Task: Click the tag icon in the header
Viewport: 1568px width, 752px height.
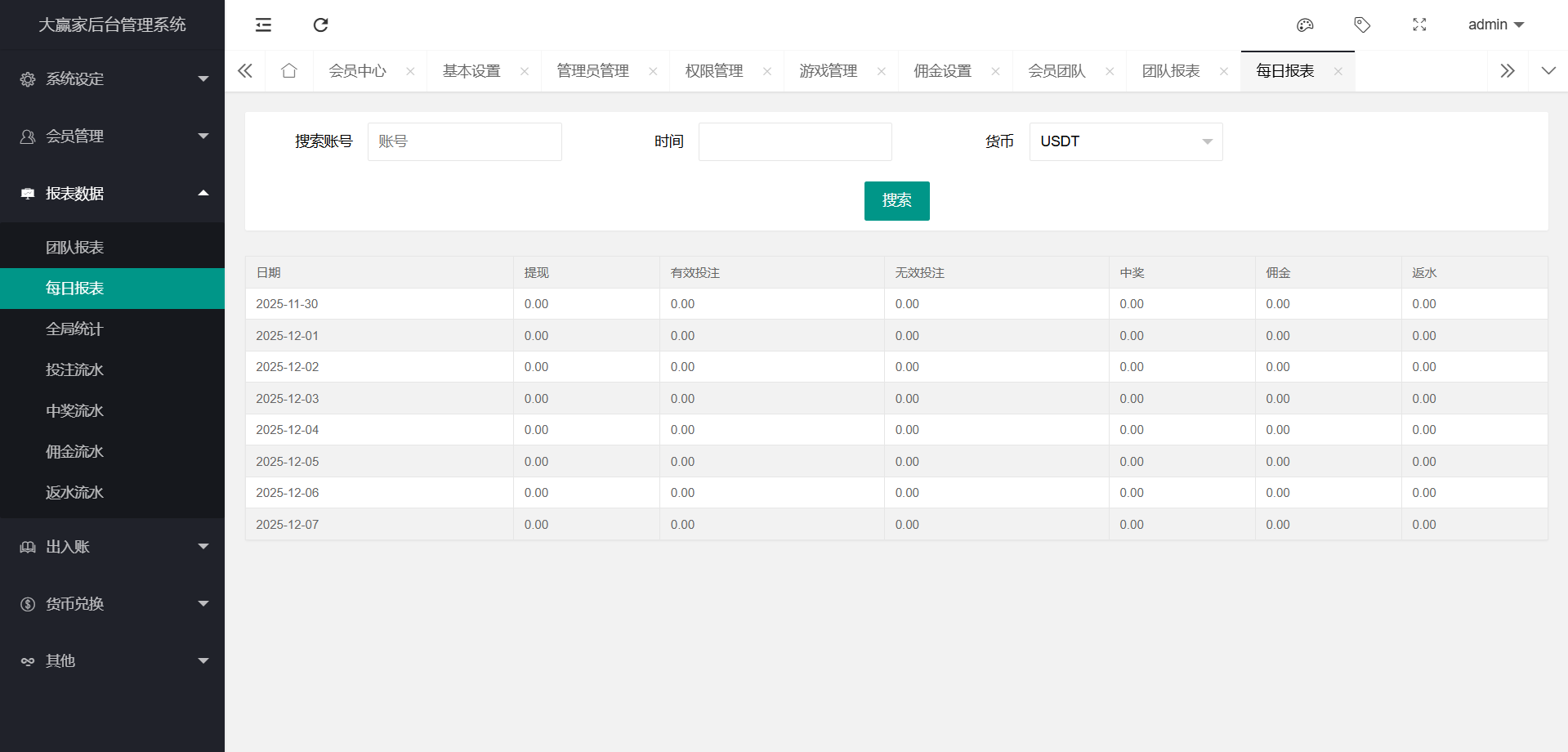Action: click(x=1362, y=25)
